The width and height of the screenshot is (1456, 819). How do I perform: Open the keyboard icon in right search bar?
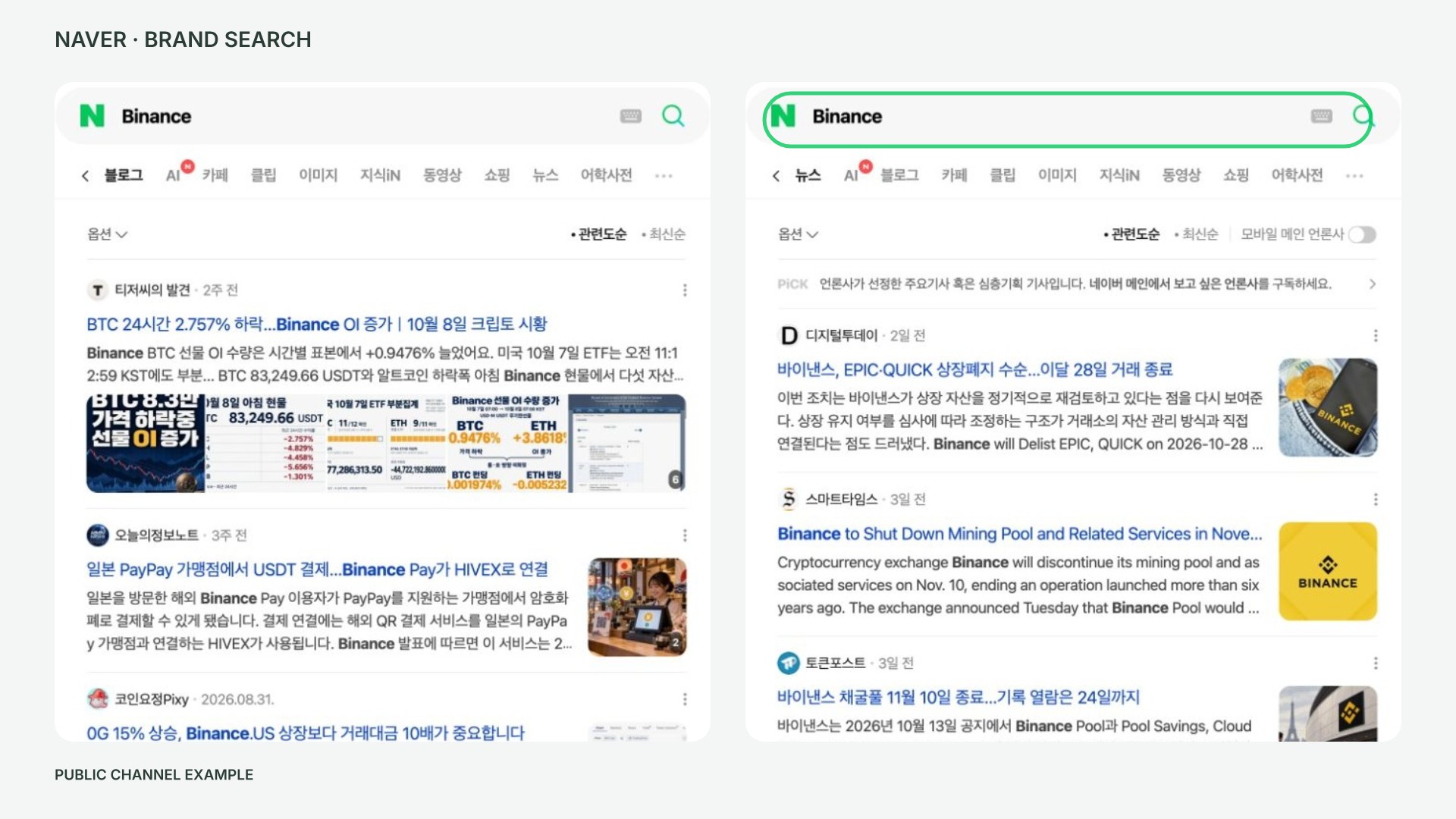(1321, 116)
